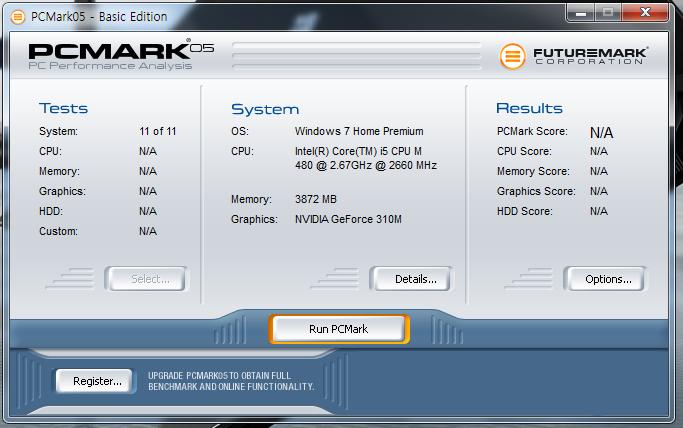
Task: Maximize the PCMark05 window
Action: click(608, 13)
